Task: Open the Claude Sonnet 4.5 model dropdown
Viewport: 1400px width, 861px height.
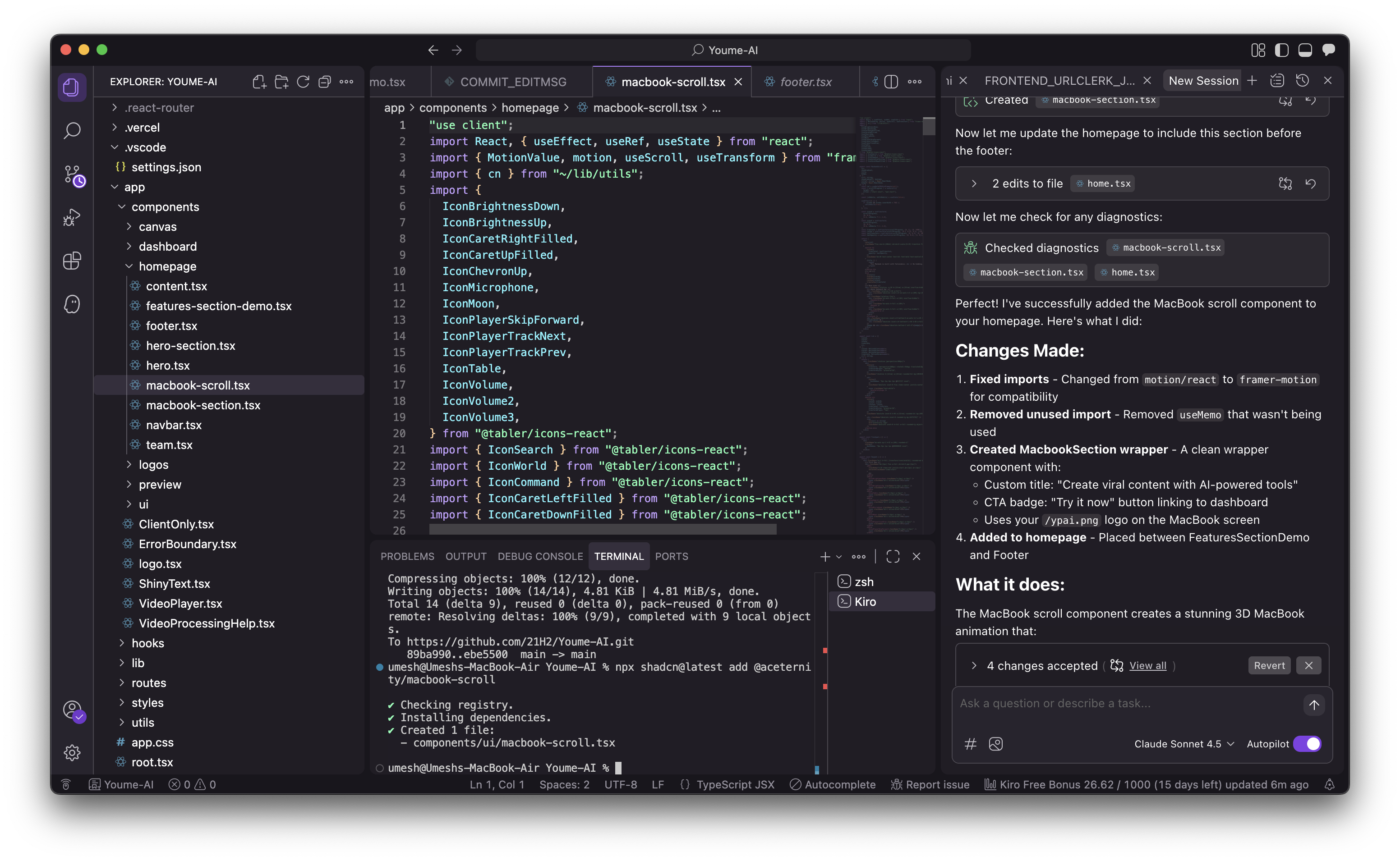Action: 1184,744
